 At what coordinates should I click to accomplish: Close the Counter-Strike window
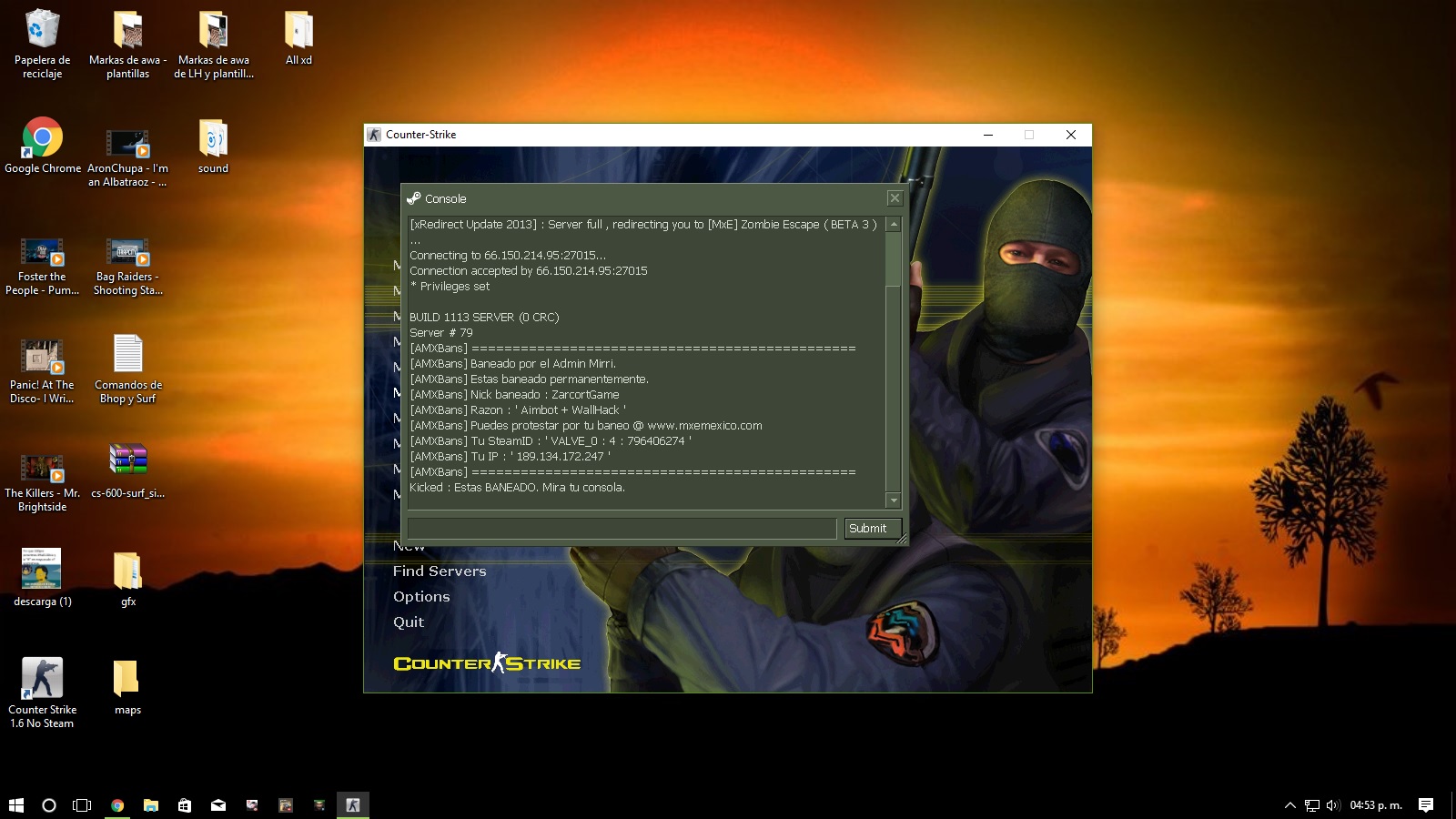pos(1071,135)
